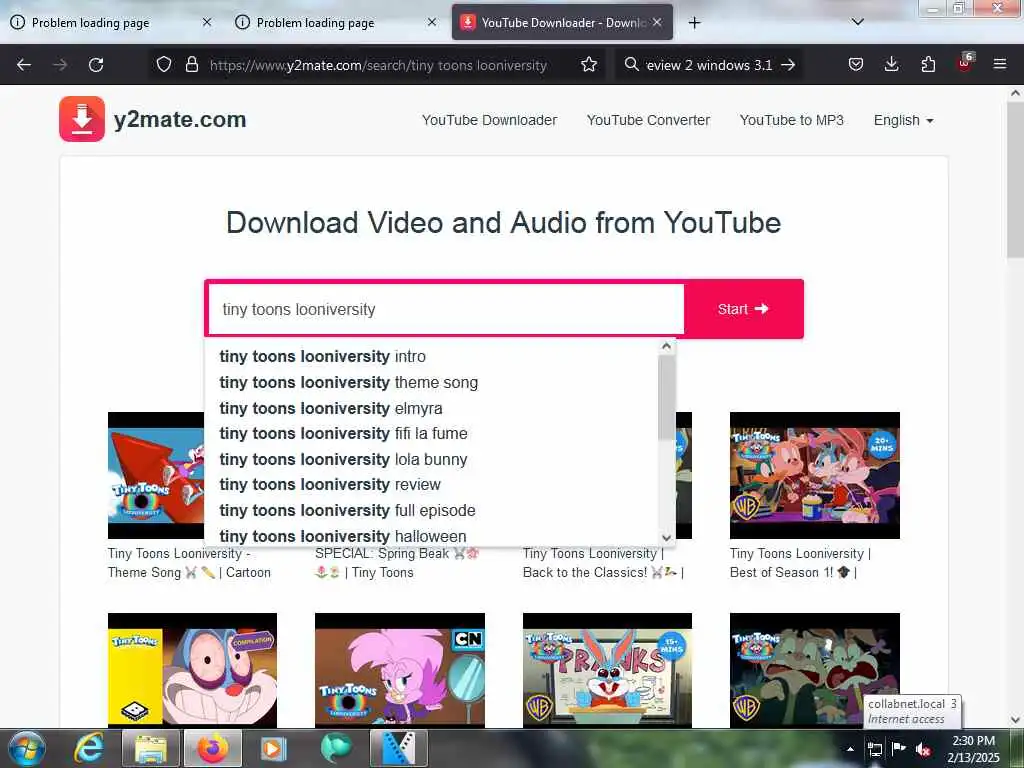
Task: Choose suggestion ending in full episode
Action: click(x=431, y=511)
